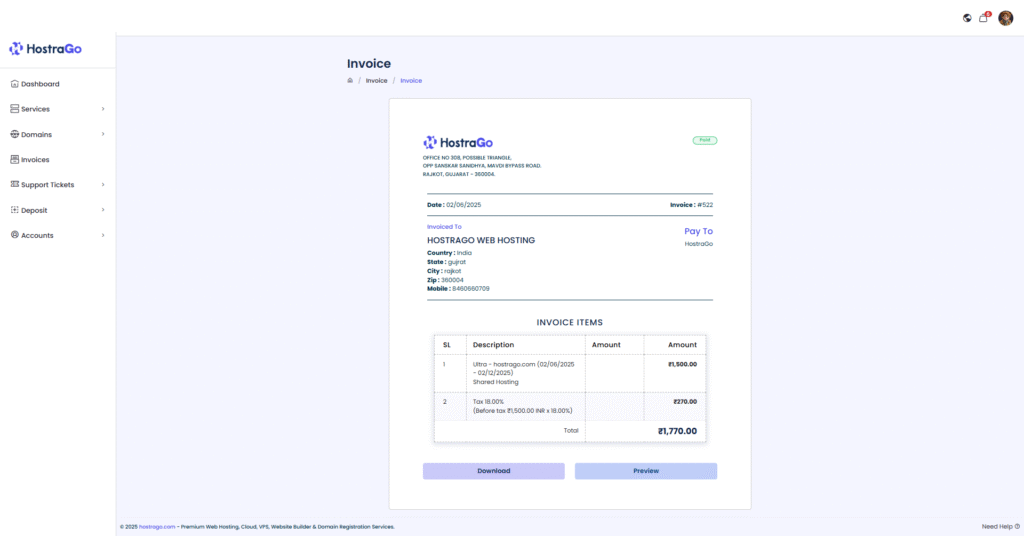Expand the Accounts menu chevron
This screenshot has height=536, width=1024.
pos(103,235)
